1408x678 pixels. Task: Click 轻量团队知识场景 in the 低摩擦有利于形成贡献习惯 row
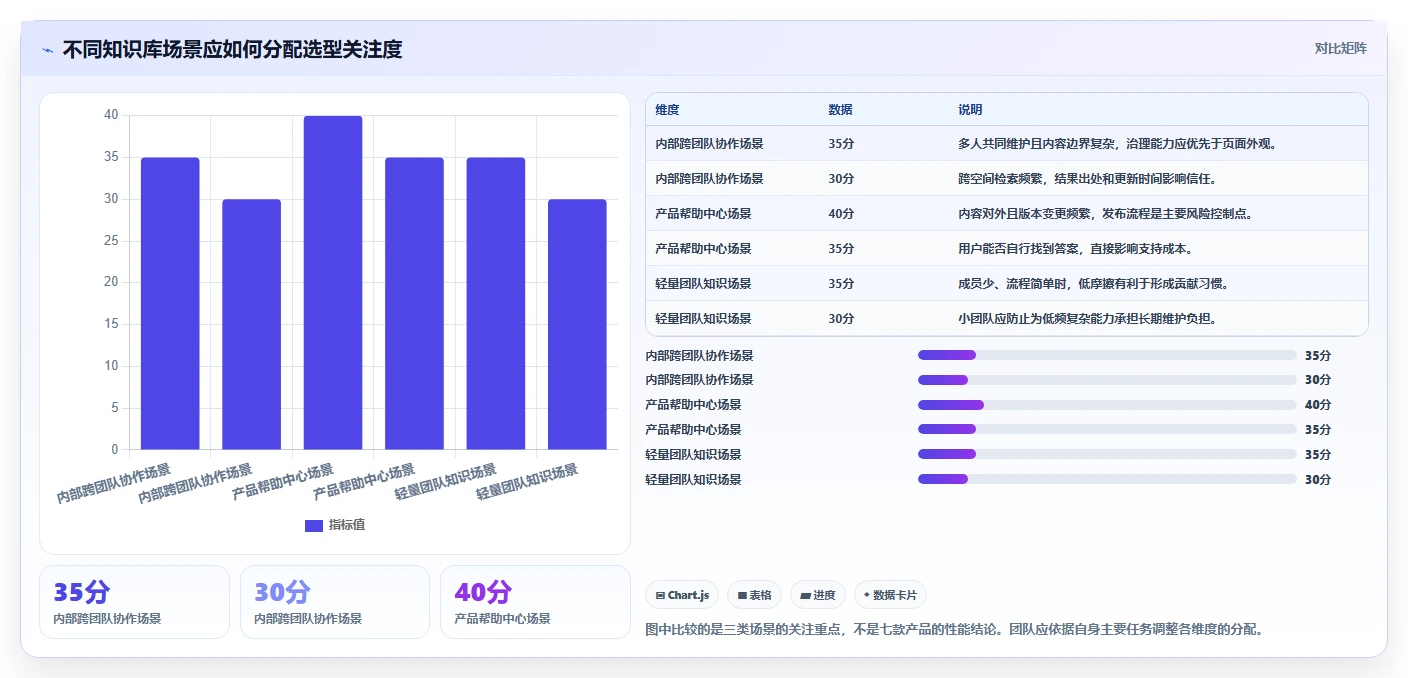pos(703,284)
